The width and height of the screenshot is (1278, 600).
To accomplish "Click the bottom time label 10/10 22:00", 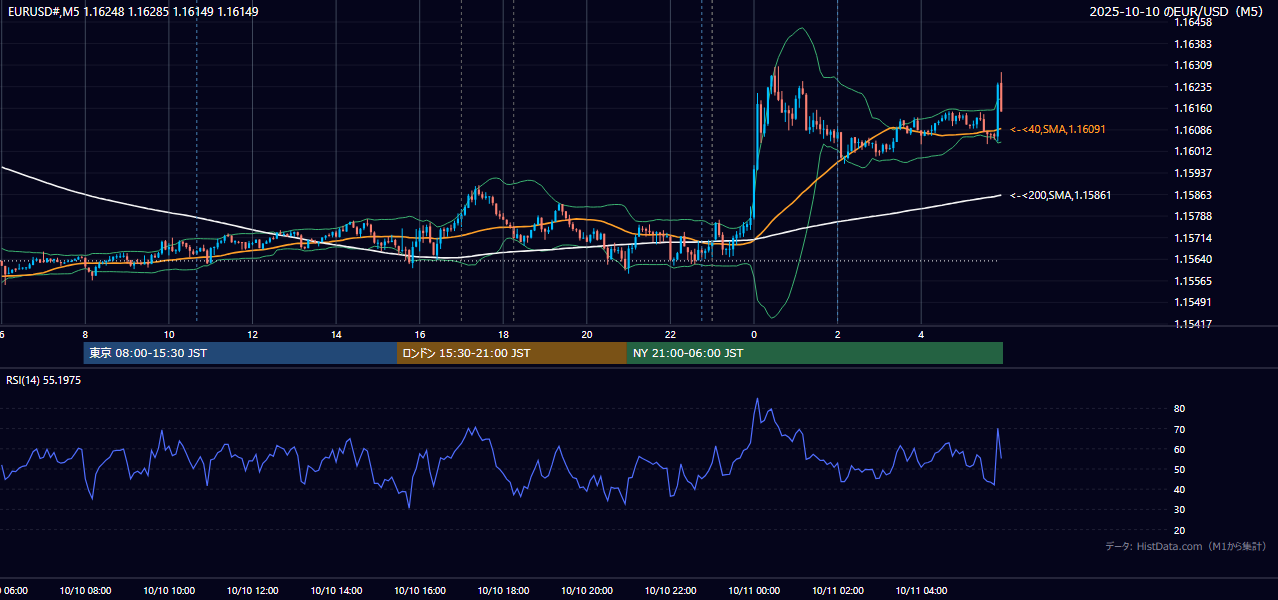I will tap(670, 591).
